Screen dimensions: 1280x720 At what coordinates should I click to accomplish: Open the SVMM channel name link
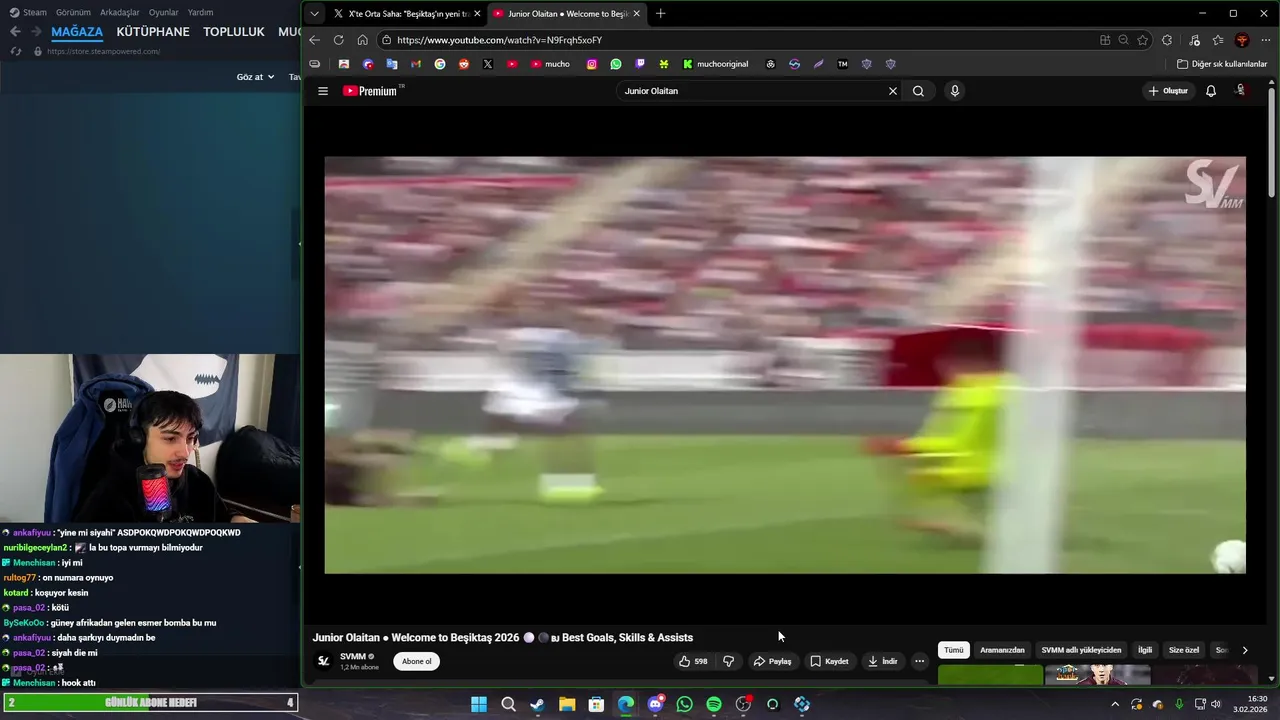(x=352, y=656)
